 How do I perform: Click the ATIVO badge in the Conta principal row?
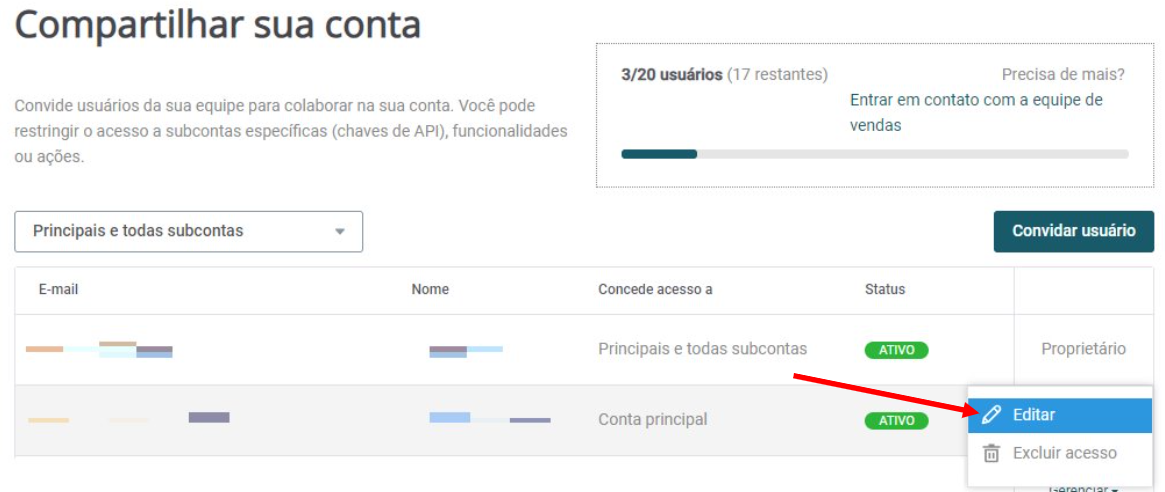(896, 421)
